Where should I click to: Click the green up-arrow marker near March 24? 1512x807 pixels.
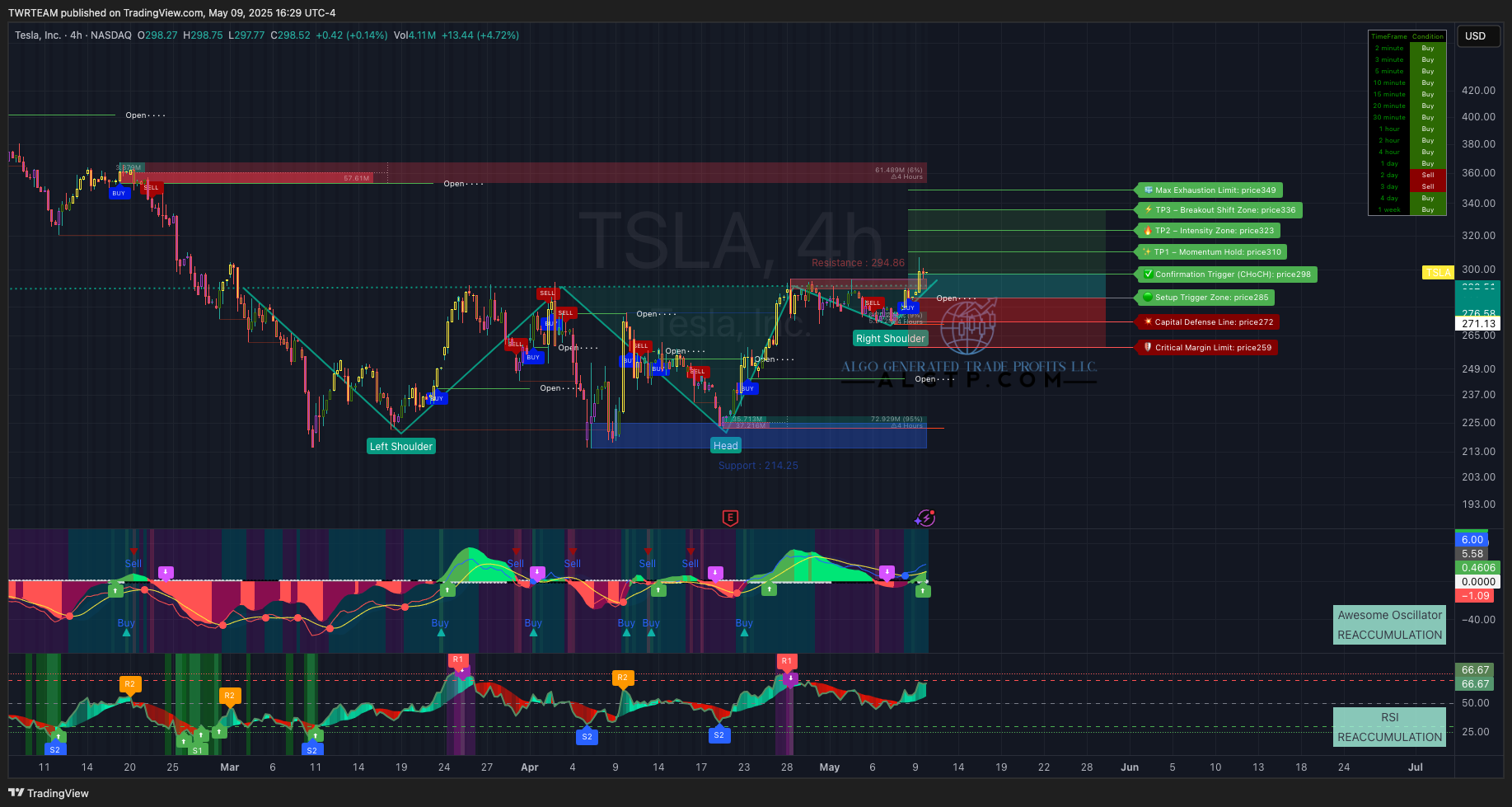coord(447,589)
